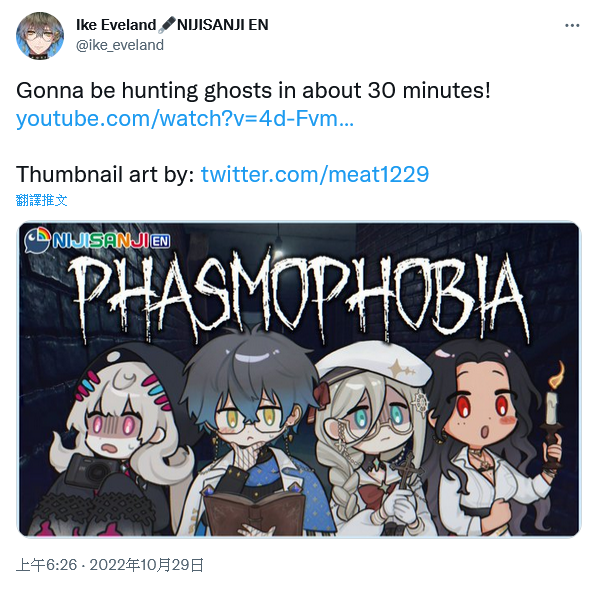Open the three-dot more options menu
The height and width of the screenshot is (591, 598).
(572, 26)
